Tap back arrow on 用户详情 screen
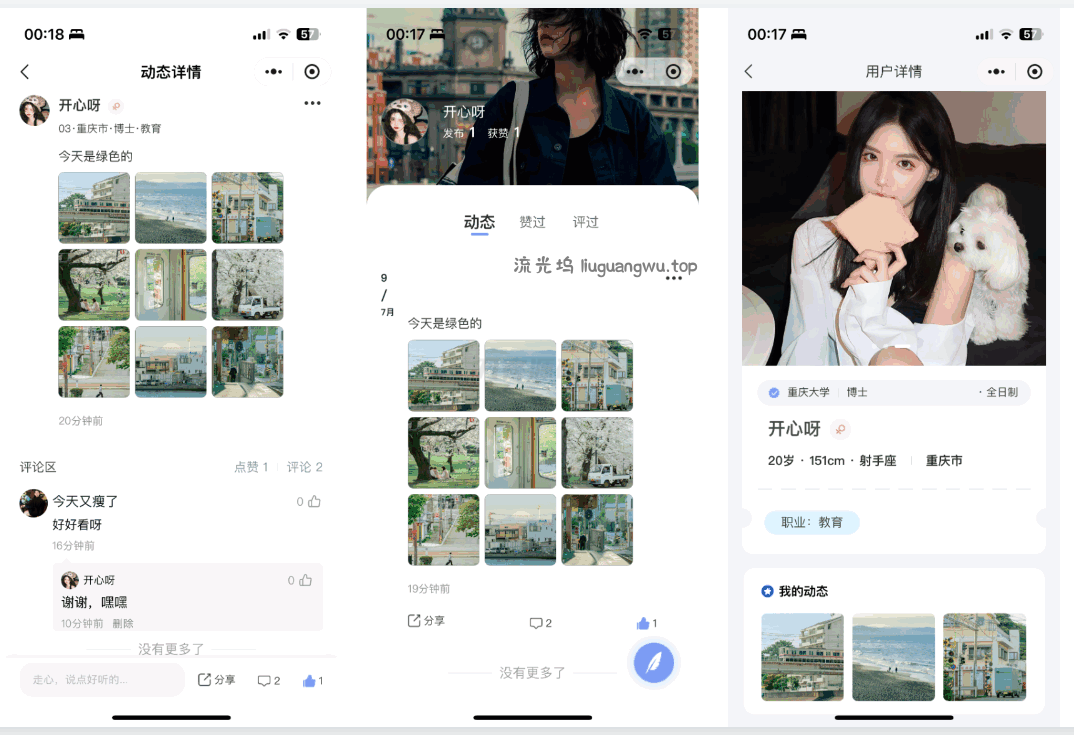Screen dimensions: 1074x735 (x=748, y=72)
